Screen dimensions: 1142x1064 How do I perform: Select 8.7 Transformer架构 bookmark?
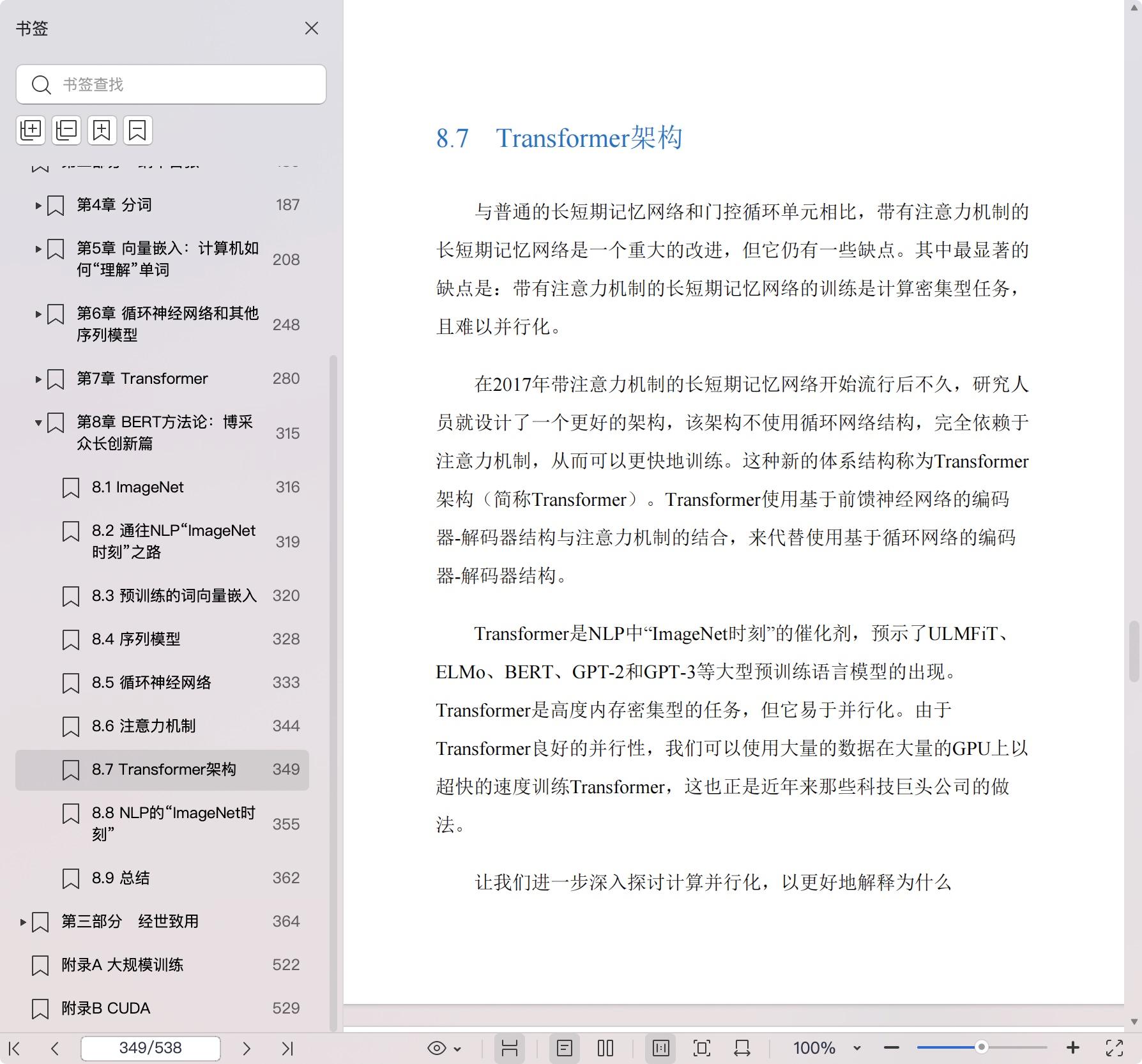click(162, 770)
